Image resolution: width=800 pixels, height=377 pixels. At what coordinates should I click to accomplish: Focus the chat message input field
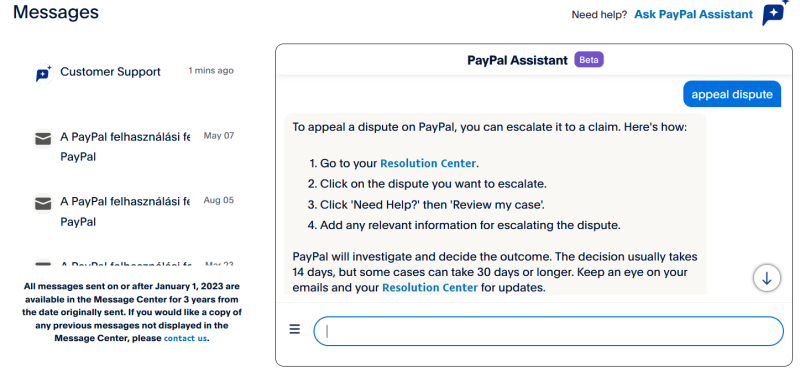pos(548,332)
